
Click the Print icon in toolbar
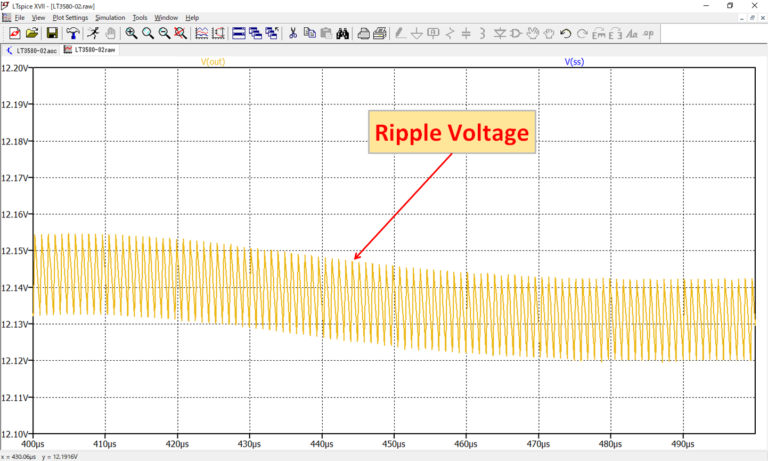click(363, 33)
